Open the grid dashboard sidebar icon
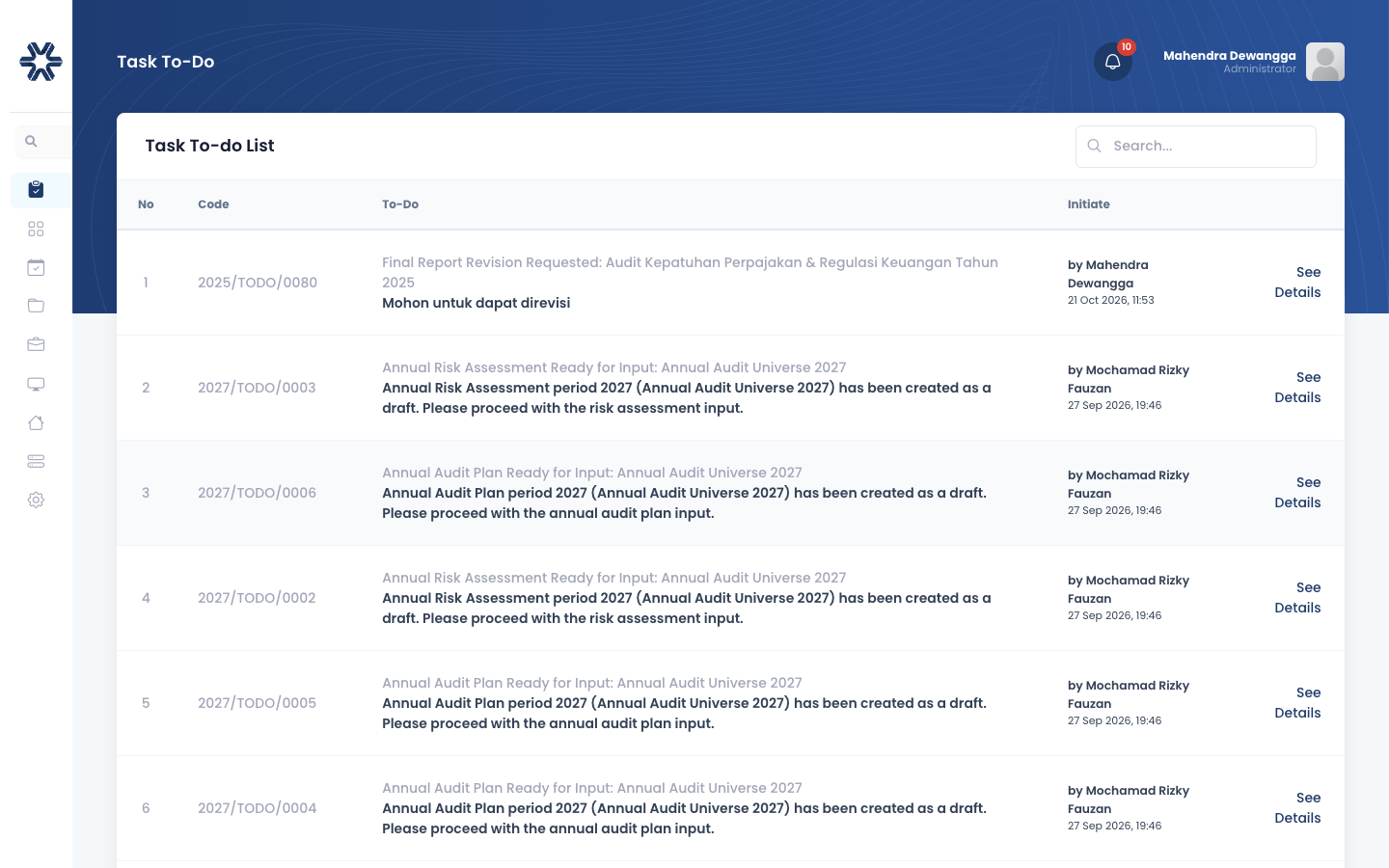The width and height of the screenshot is (1389, 868). [36, 229]
